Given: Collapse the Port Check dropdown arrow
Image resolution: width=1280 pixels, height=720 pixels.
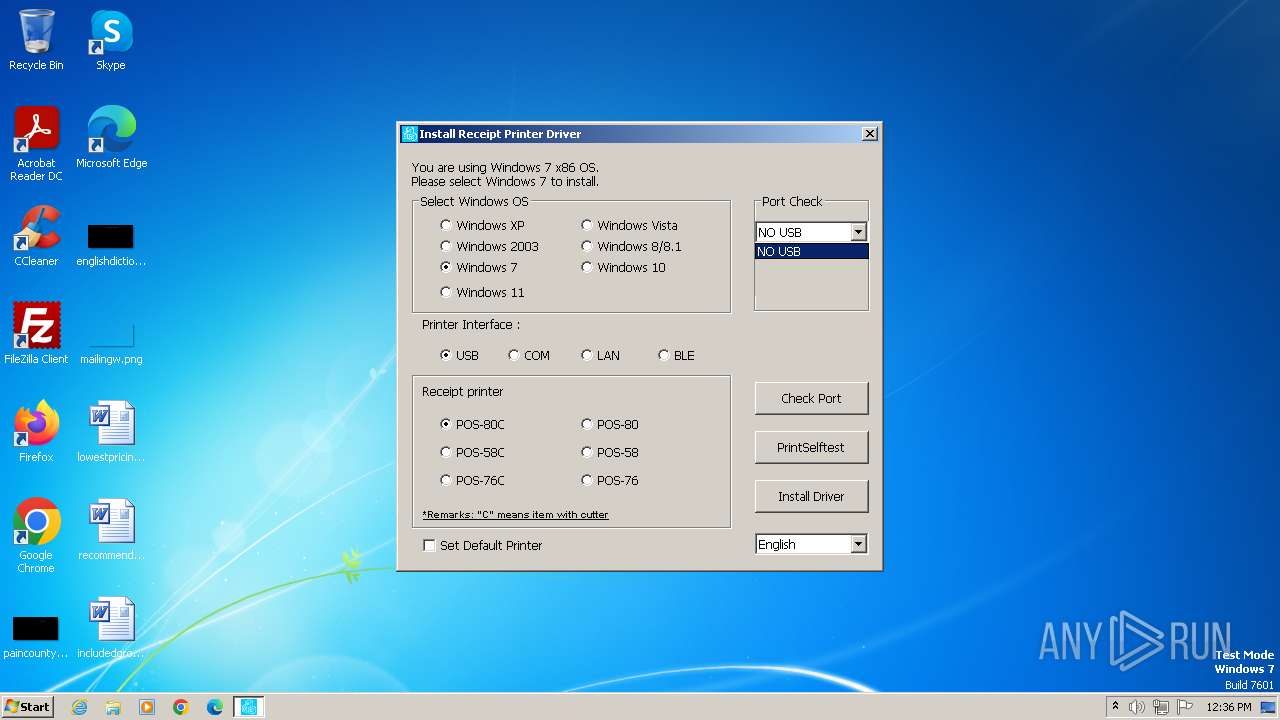Looking at the screenshot, I should point(858,232).
